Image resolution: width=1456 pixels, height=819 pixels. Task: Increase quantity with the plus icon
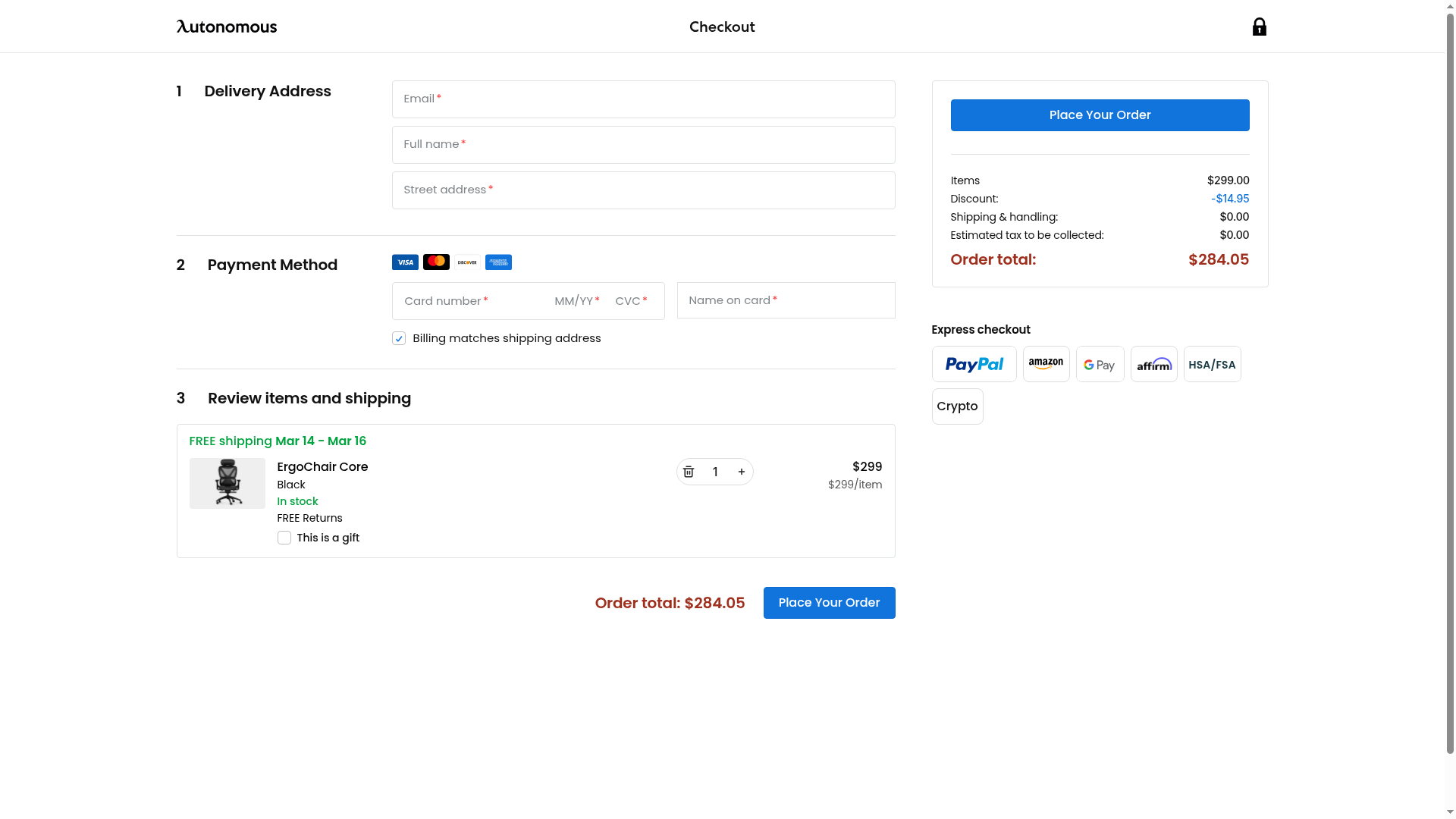(742, 472)
